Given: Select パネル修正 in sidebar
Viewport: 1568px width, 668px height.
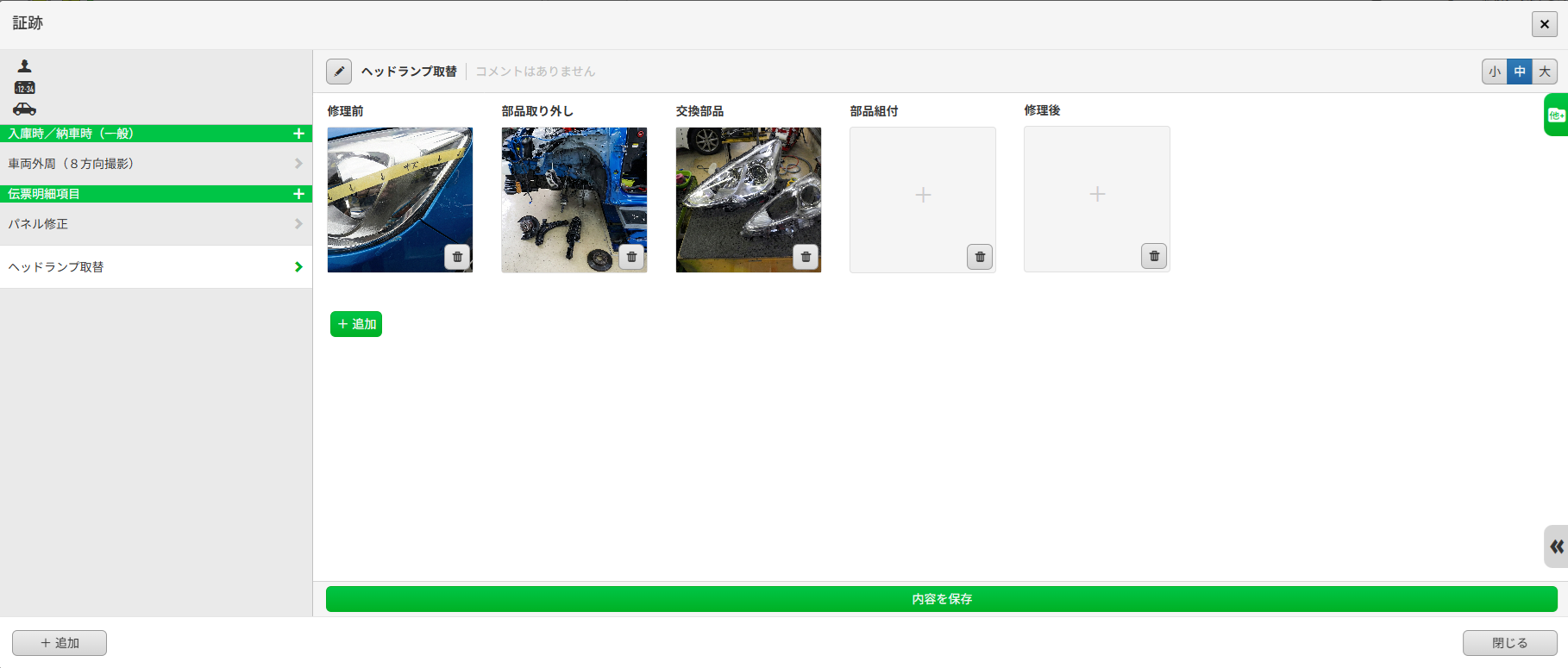Looking at the screenshot, I should [x=156, y=224].
